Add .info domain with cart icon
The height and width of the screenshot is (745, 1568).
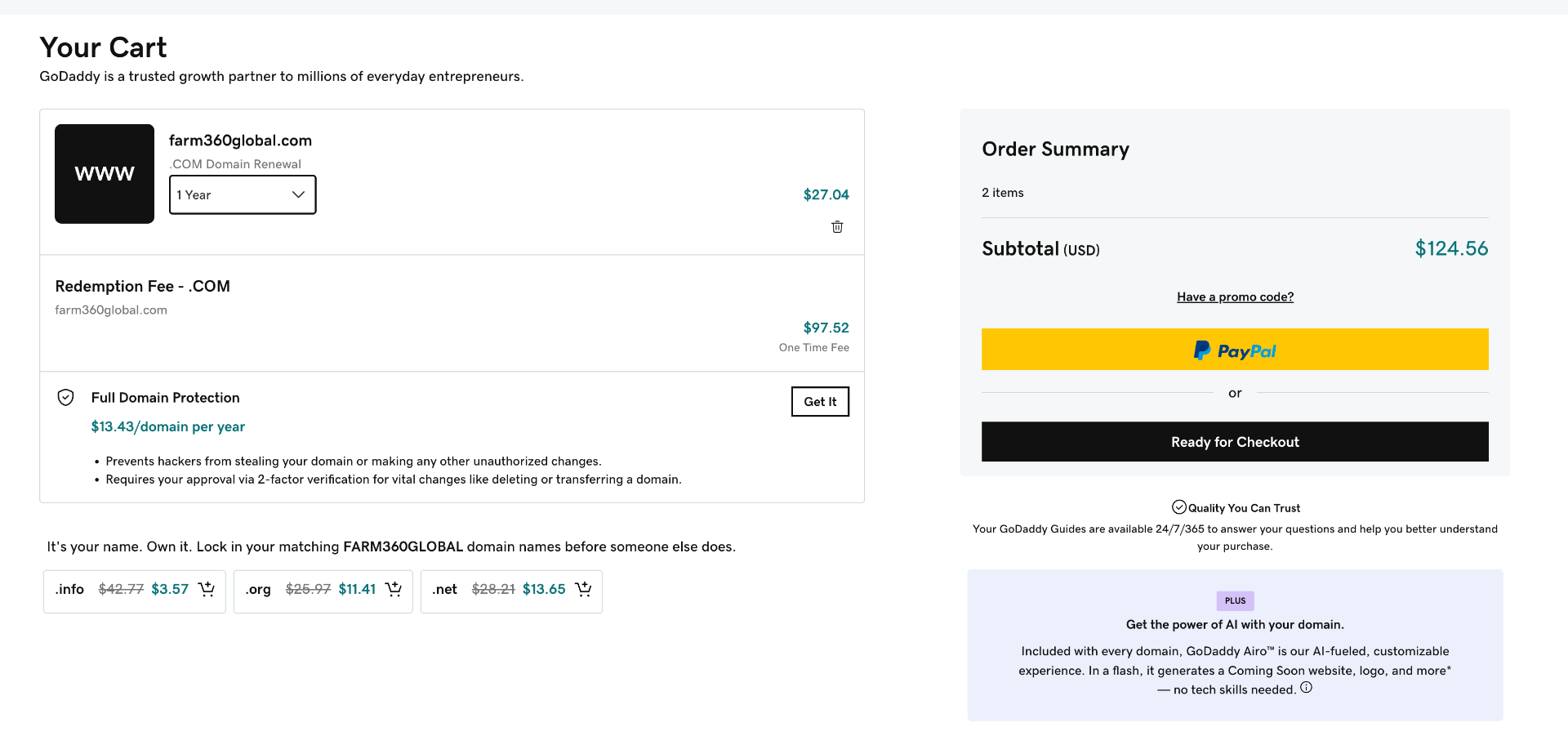pyautogui.click(x=207, y=589)
